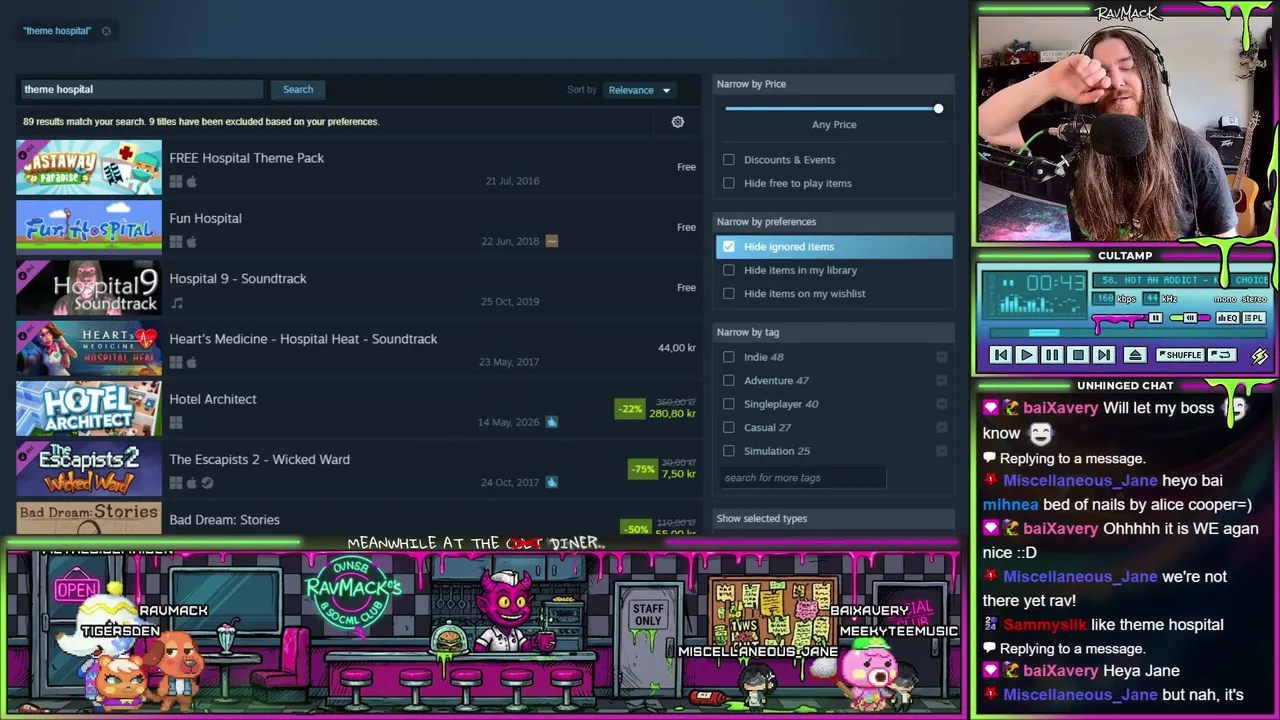Click the Cultamp seek bar position marker
This screenshot has height=720, width=1280.
point(1043,334)
